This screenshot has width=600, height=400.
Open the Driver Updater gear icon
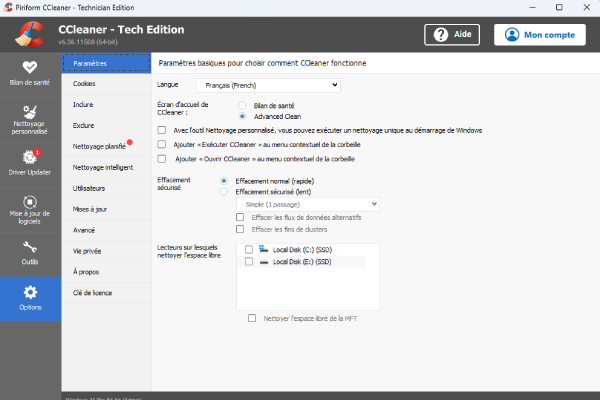point(30,157)
